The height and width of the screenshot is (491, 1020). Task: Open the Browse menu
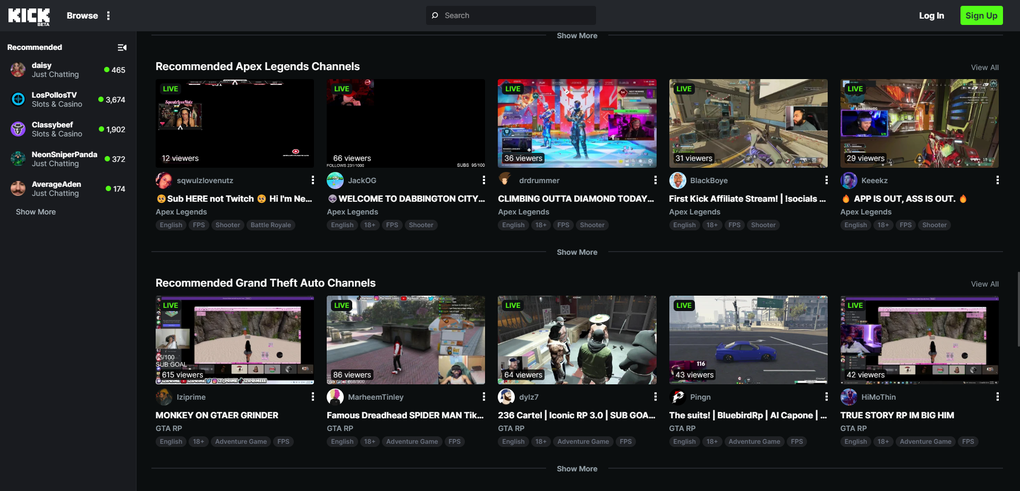pyautogui.click(x=82, y=16)
